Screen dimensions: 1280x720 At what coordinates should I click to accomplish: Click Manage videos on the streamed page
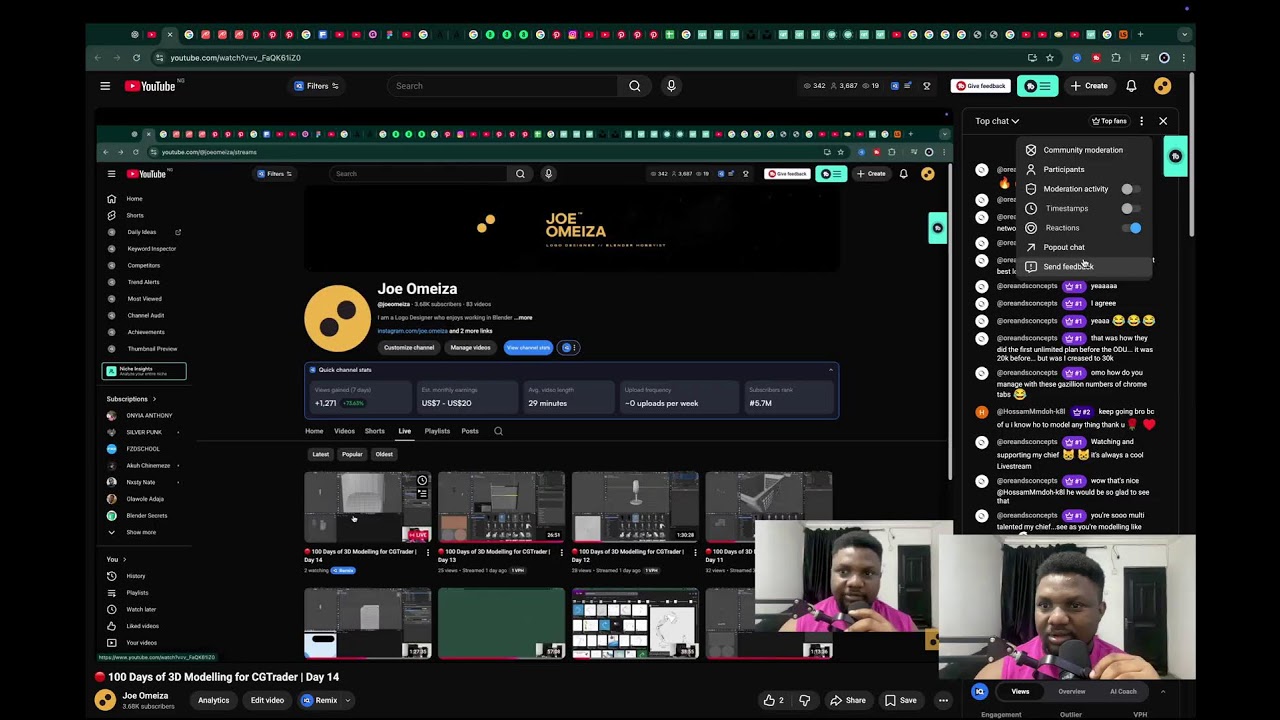tap(470, 348)
